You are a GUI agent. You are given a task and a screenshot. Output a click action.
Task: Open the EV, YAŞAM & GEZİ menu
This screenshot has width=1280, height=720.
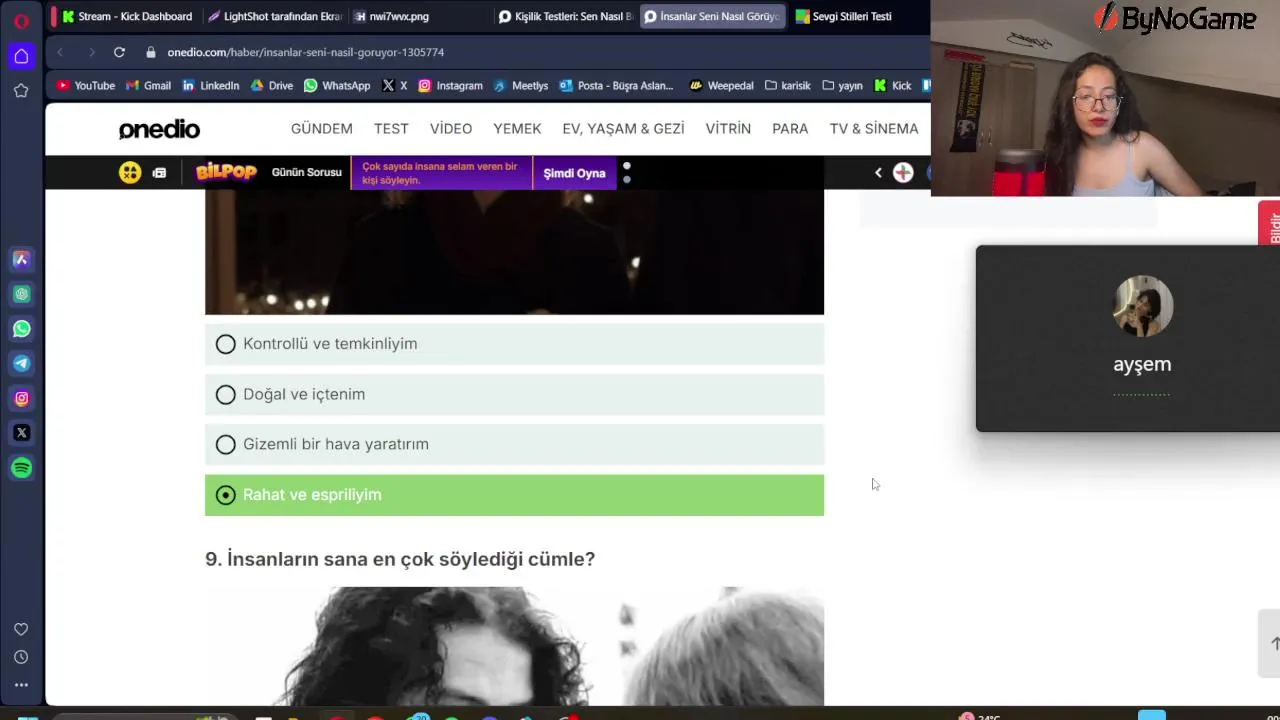pyautogui.click(x=623, y=129)
